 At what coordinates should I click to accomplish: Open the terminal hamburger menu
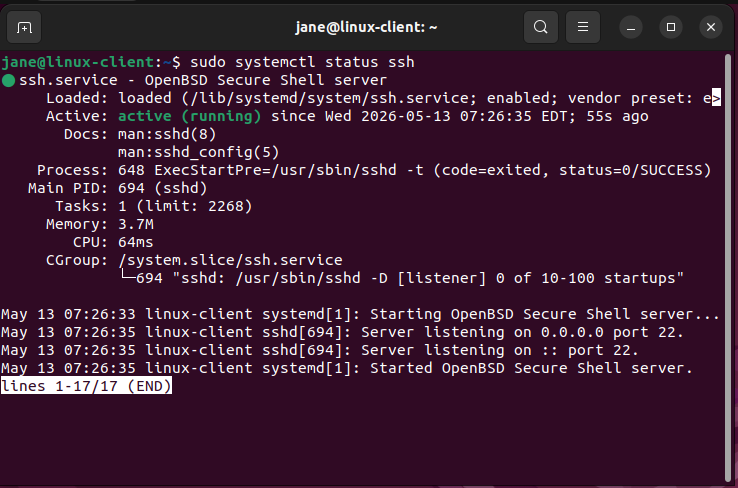pyautogui.click(x=583, y=27)
